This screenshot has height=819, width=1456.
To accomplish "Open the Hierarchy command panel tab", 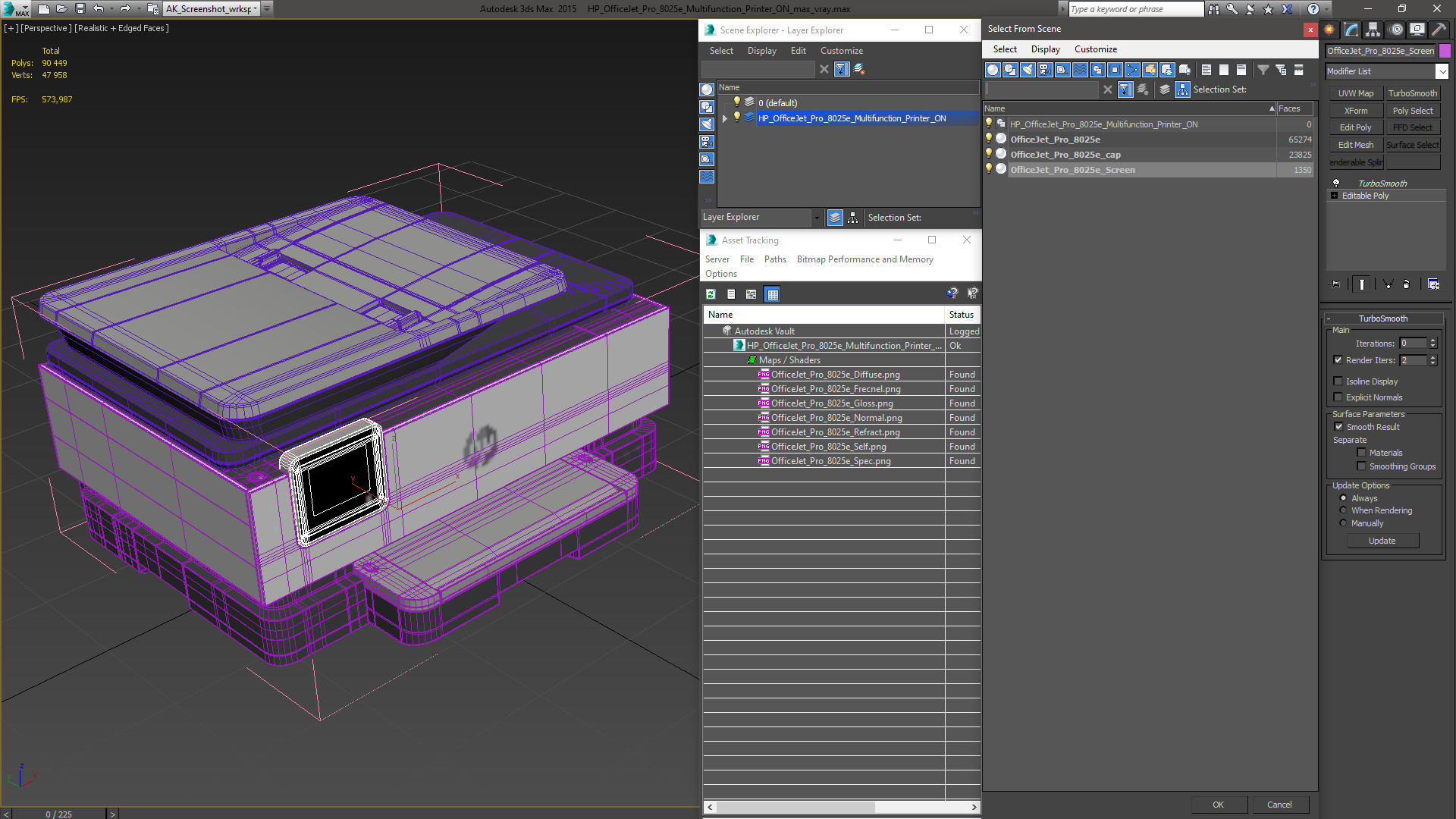I will 1373,30.
